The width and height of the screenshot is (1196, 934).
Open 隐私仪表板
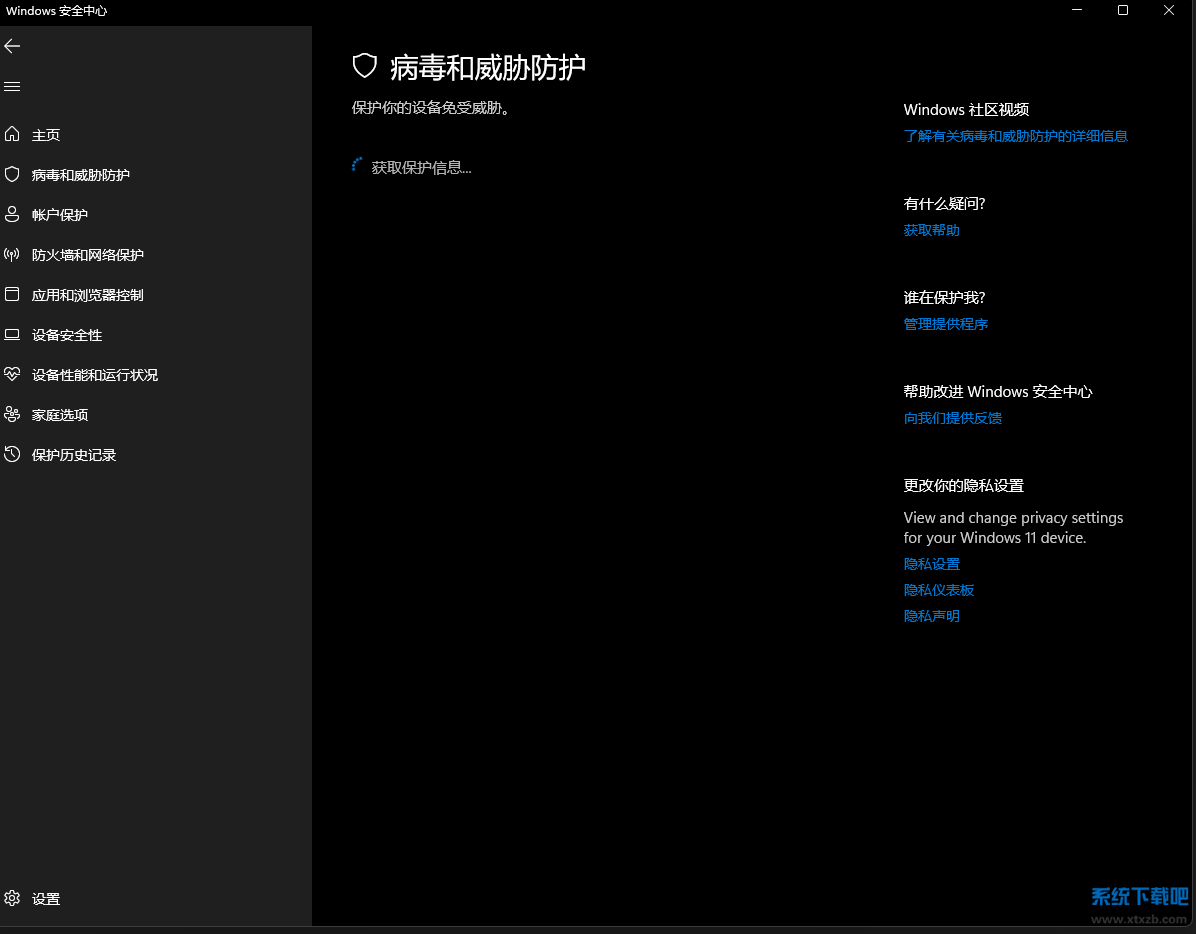[x=938, y=589]
